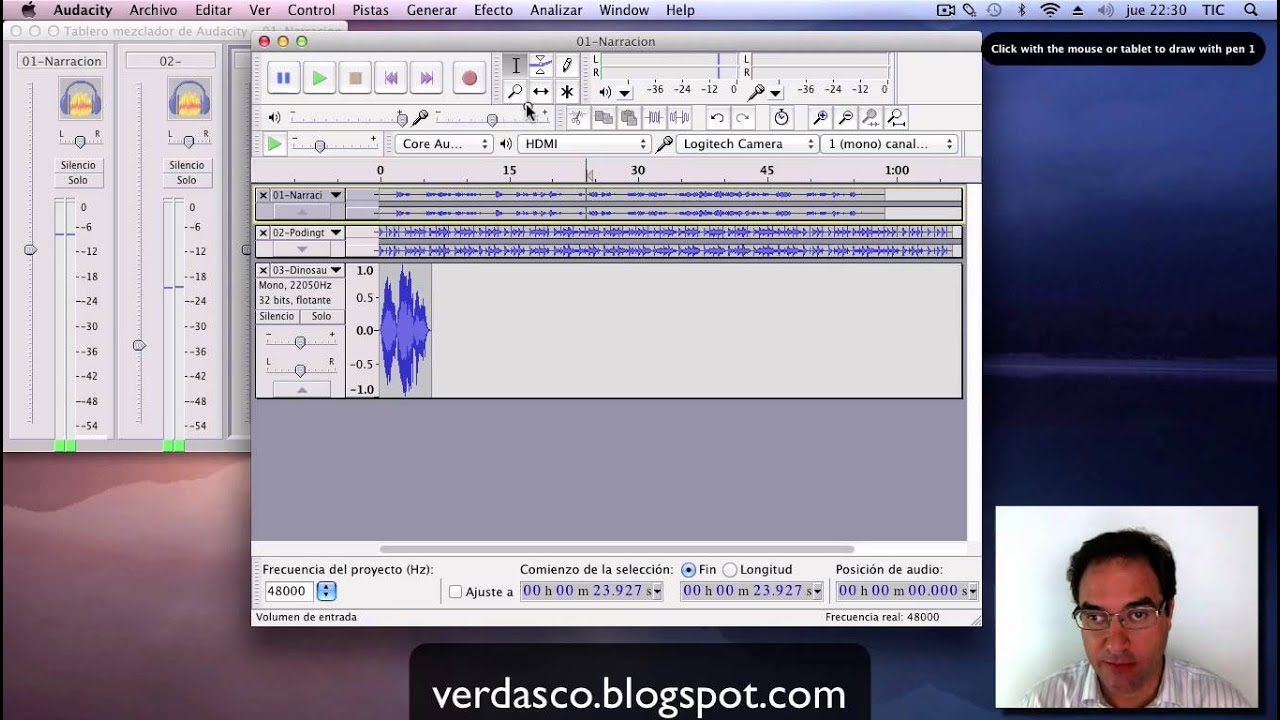Click the 03-Dinosau pan slider
The image size is (1280, 720).
[x=299, y=370]
